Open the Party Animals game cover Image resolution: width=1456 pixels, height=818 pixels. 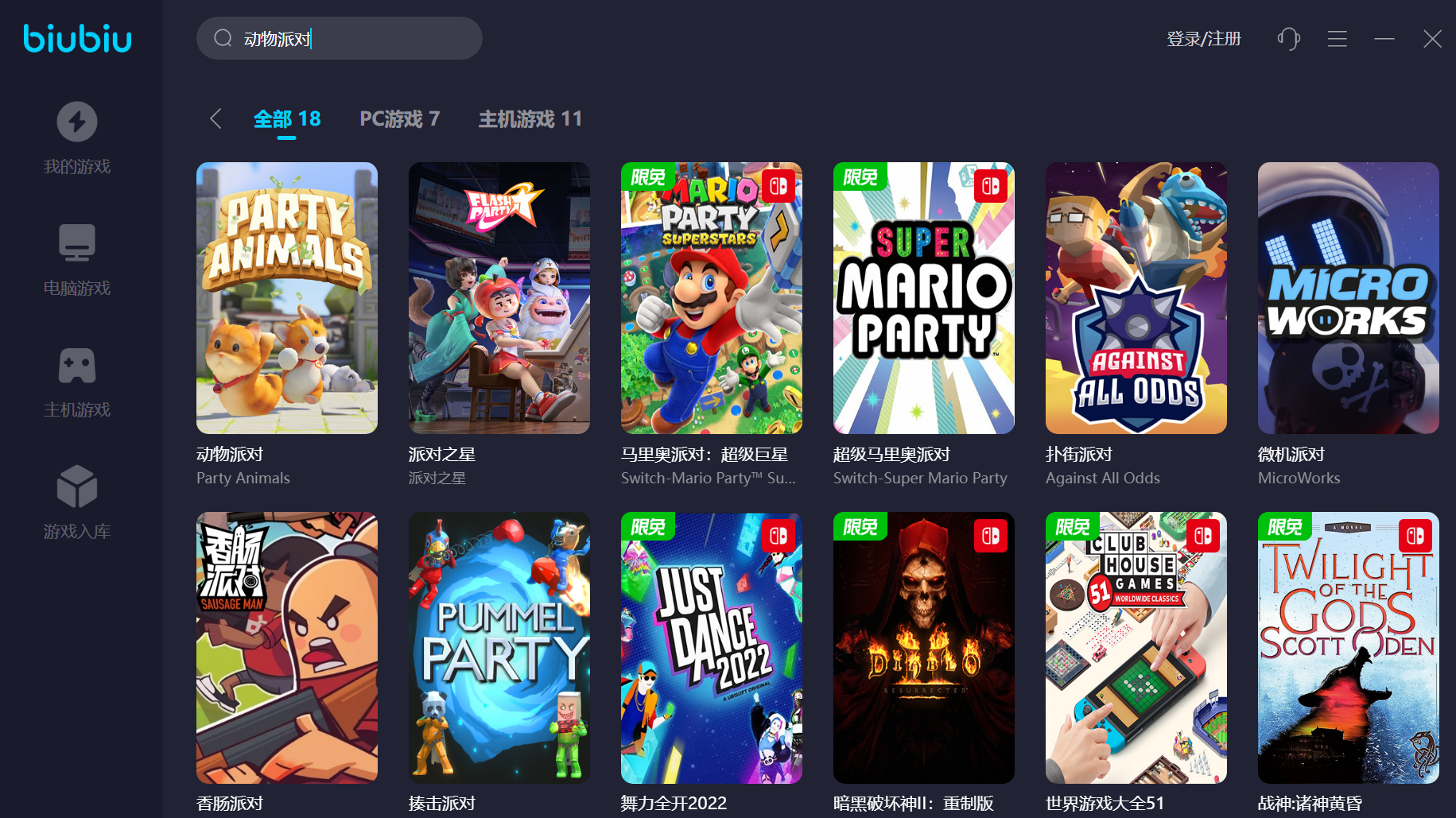[x=287, y=298]
